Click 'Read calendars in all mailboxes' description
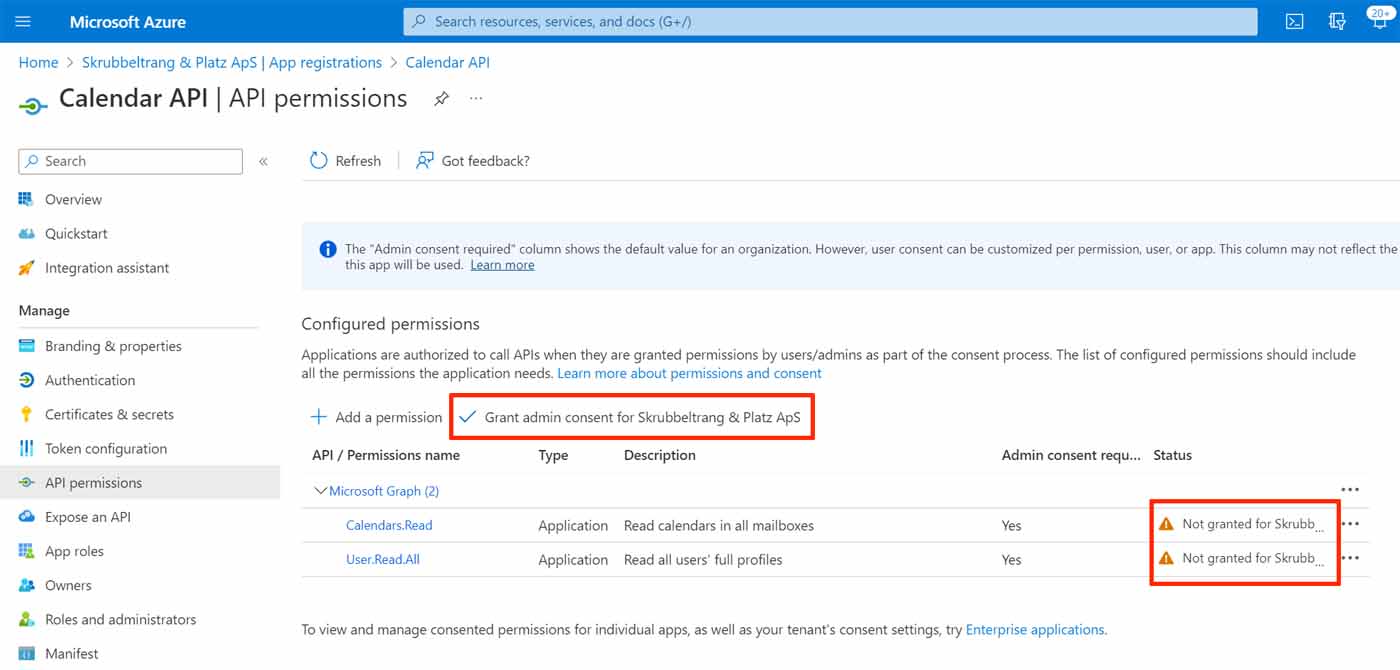1400x670 pixels. click(x=719, y=525)
